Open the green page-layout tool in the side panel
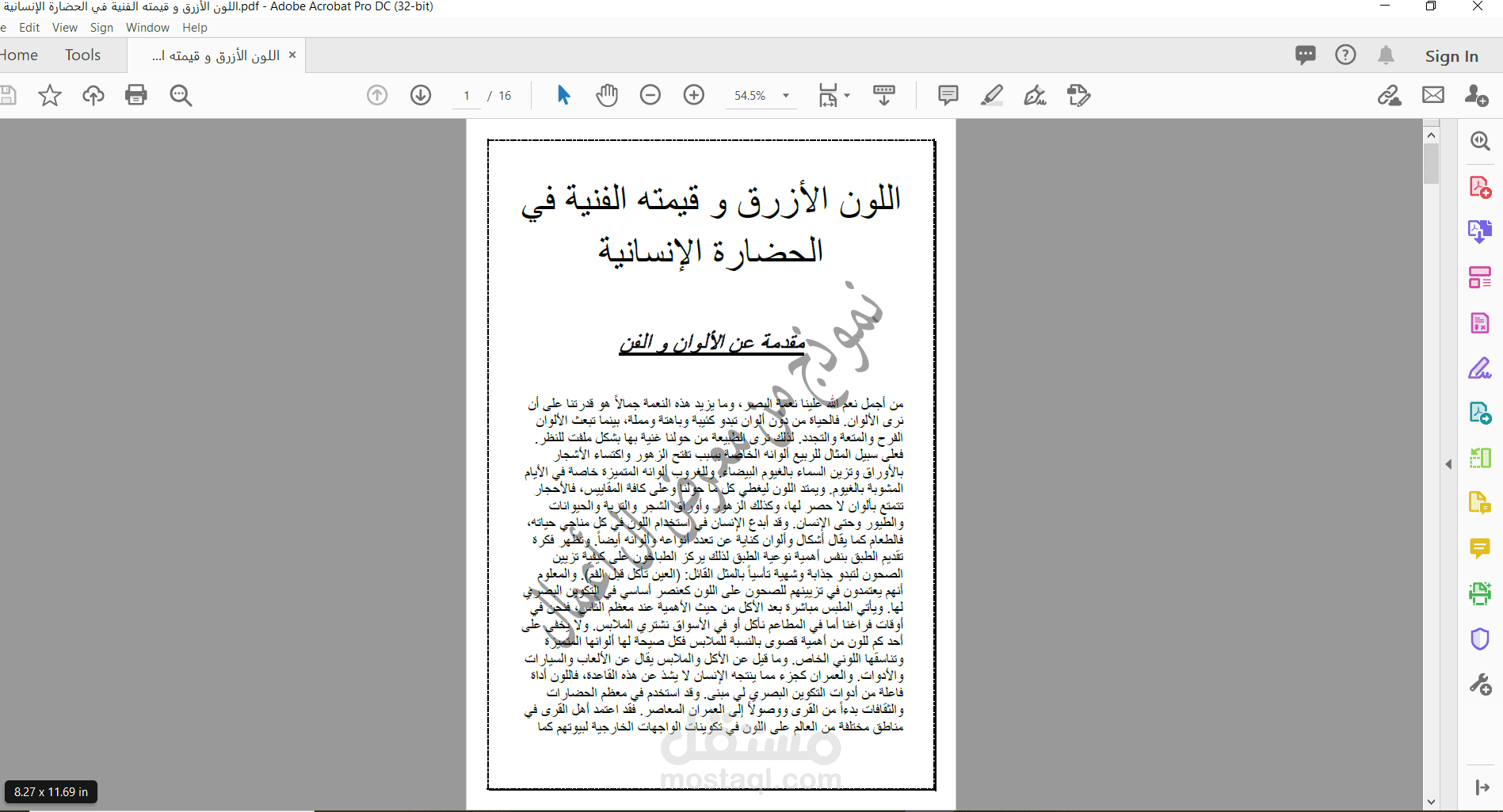Screen dimensions: 1503x812 1480,458
